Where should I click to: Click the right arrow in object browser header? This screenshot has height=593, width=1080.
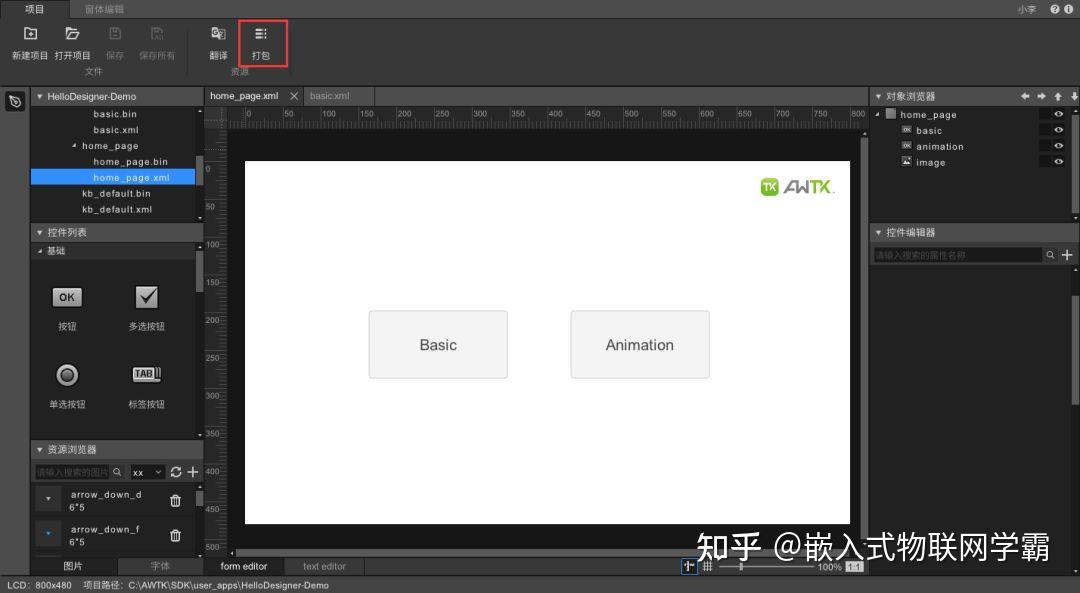1041,96
